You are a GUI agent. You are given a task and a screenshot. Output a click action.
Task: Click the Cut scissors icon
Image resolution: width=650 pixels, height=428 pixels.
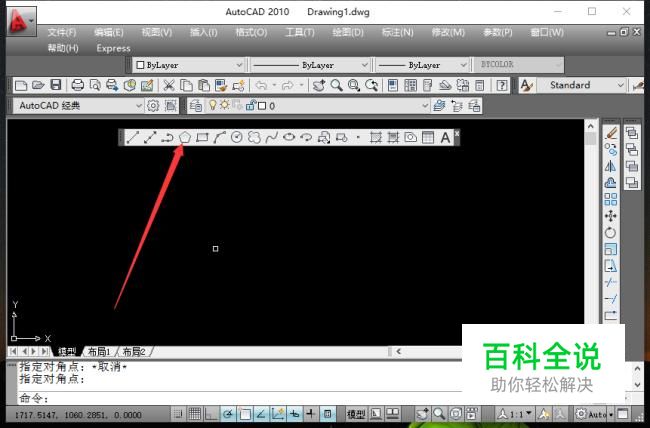pos(168,85)
